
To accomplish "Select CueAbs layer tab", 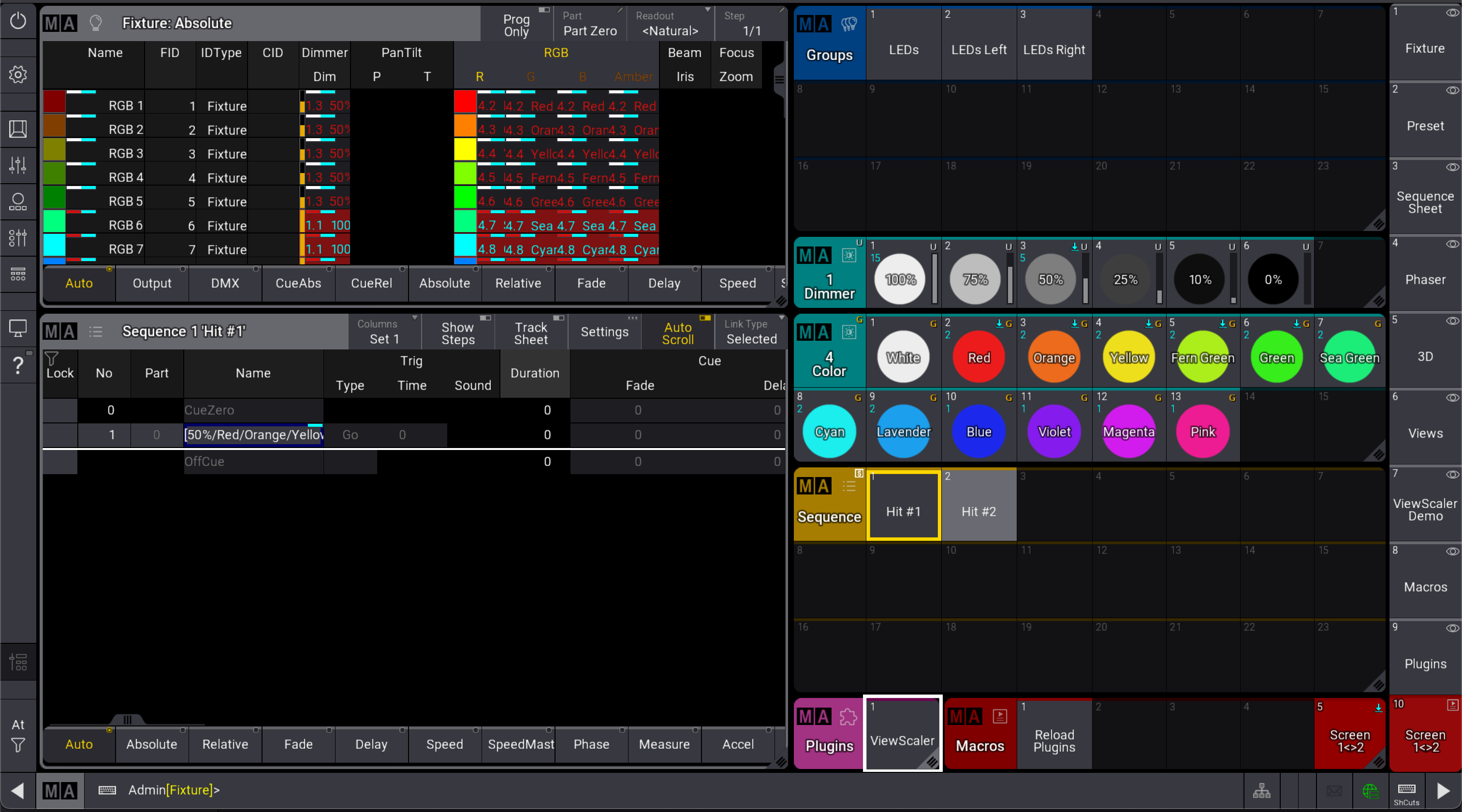I will [x=298, y=283].
